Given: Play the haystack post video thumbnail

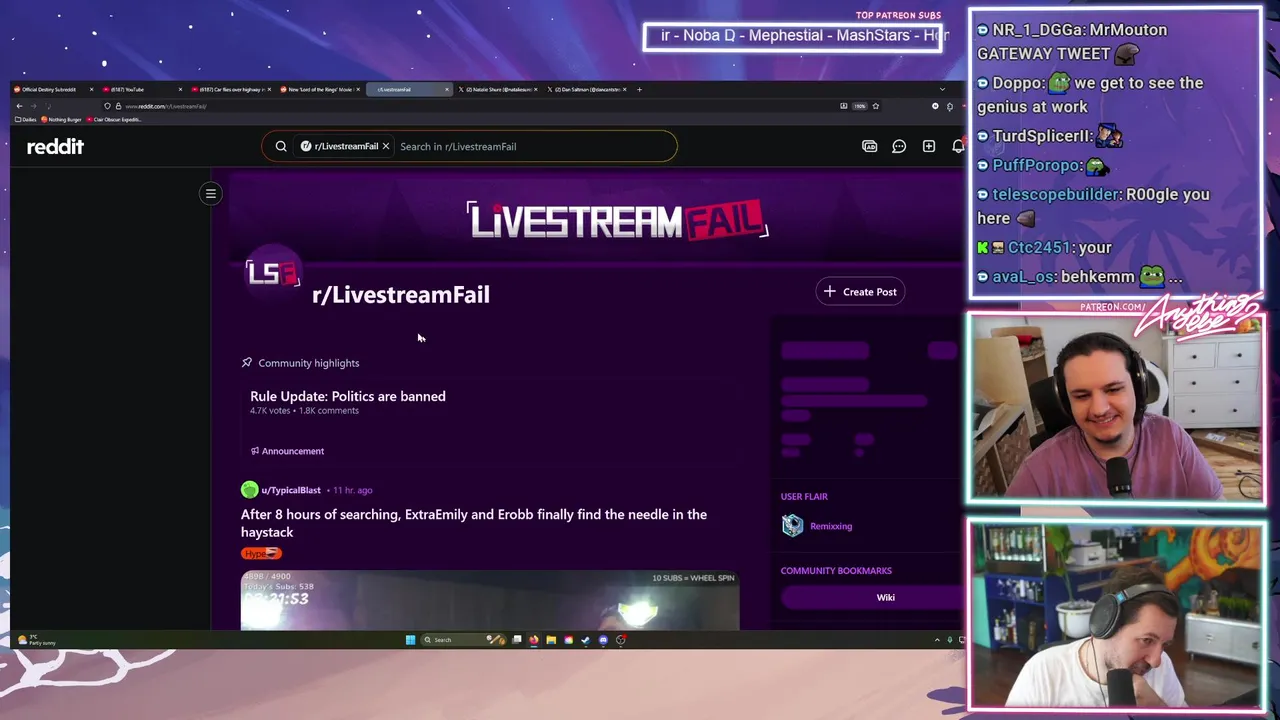Looking at the screenshot, I should [490, 600].
